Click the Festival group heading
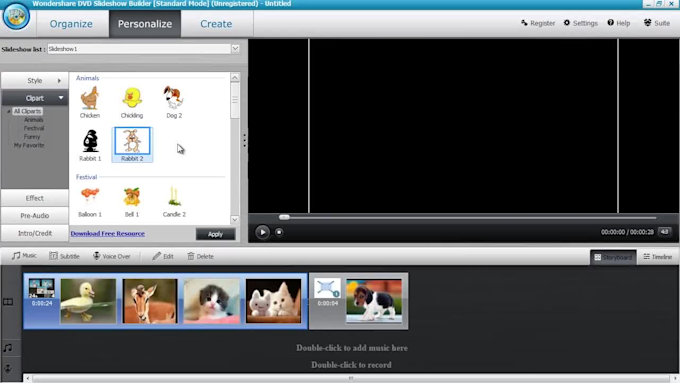680x383 pixels. point(86,177)
